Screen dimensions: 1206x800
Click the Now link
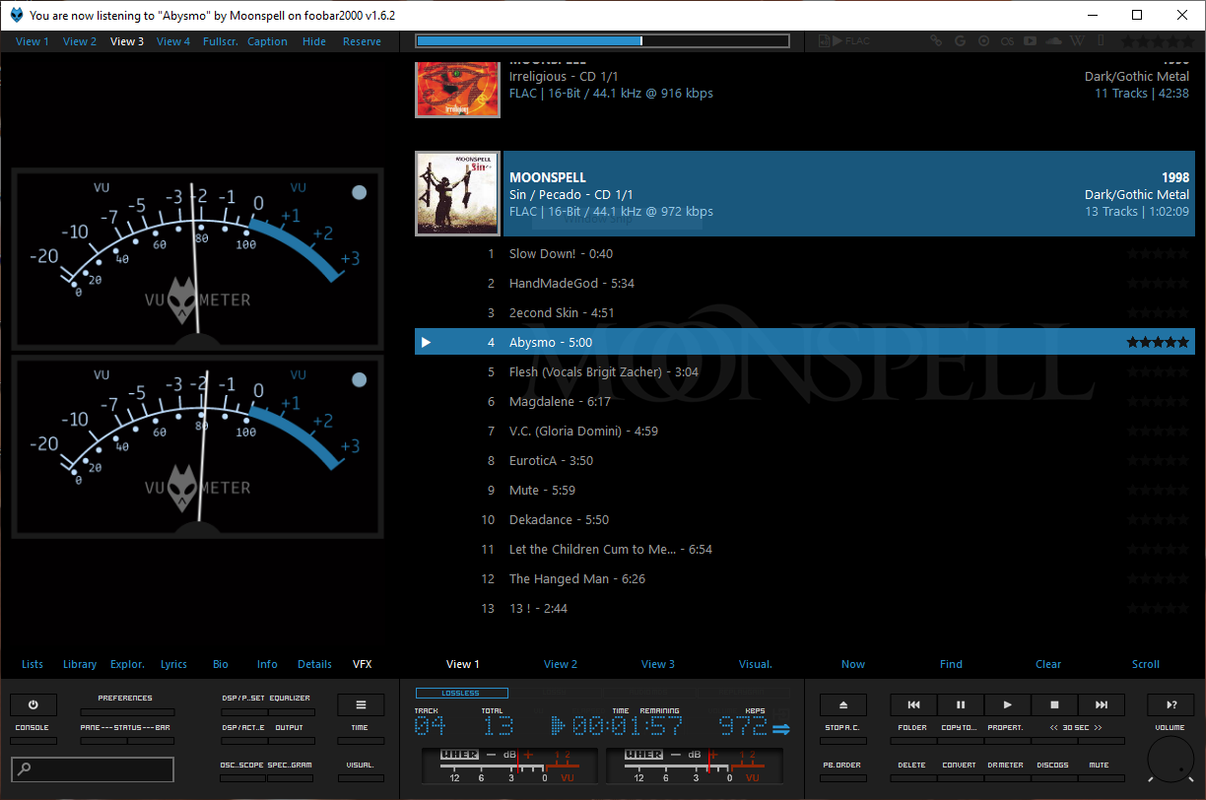click(x=853, y=664)
